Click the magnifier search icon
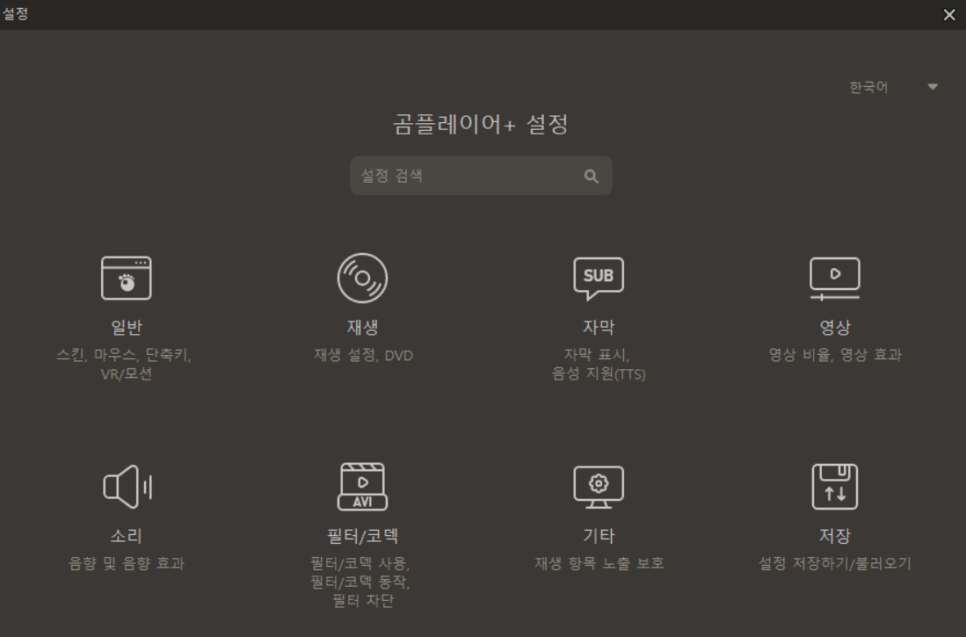The width and height of the screenshot is (966, 637). 591,177
